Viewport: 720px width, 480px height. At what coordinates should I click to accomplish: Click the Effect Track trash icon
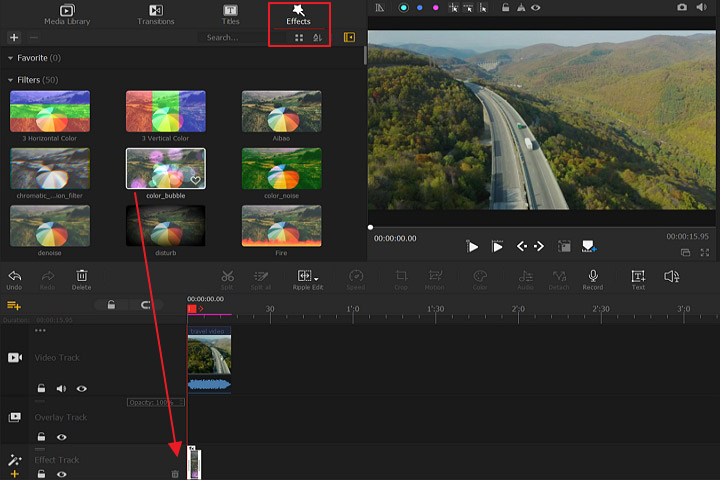pos(175,474)
